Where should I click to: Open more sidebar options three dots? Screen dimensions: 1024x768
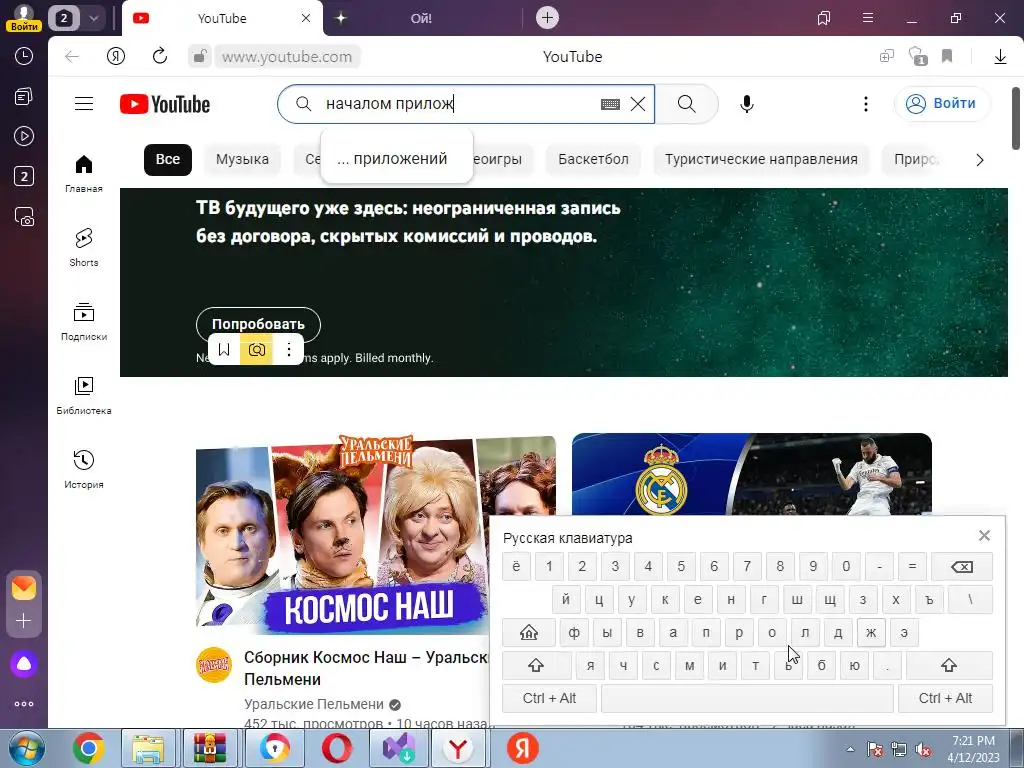click(x=24, y=704)
